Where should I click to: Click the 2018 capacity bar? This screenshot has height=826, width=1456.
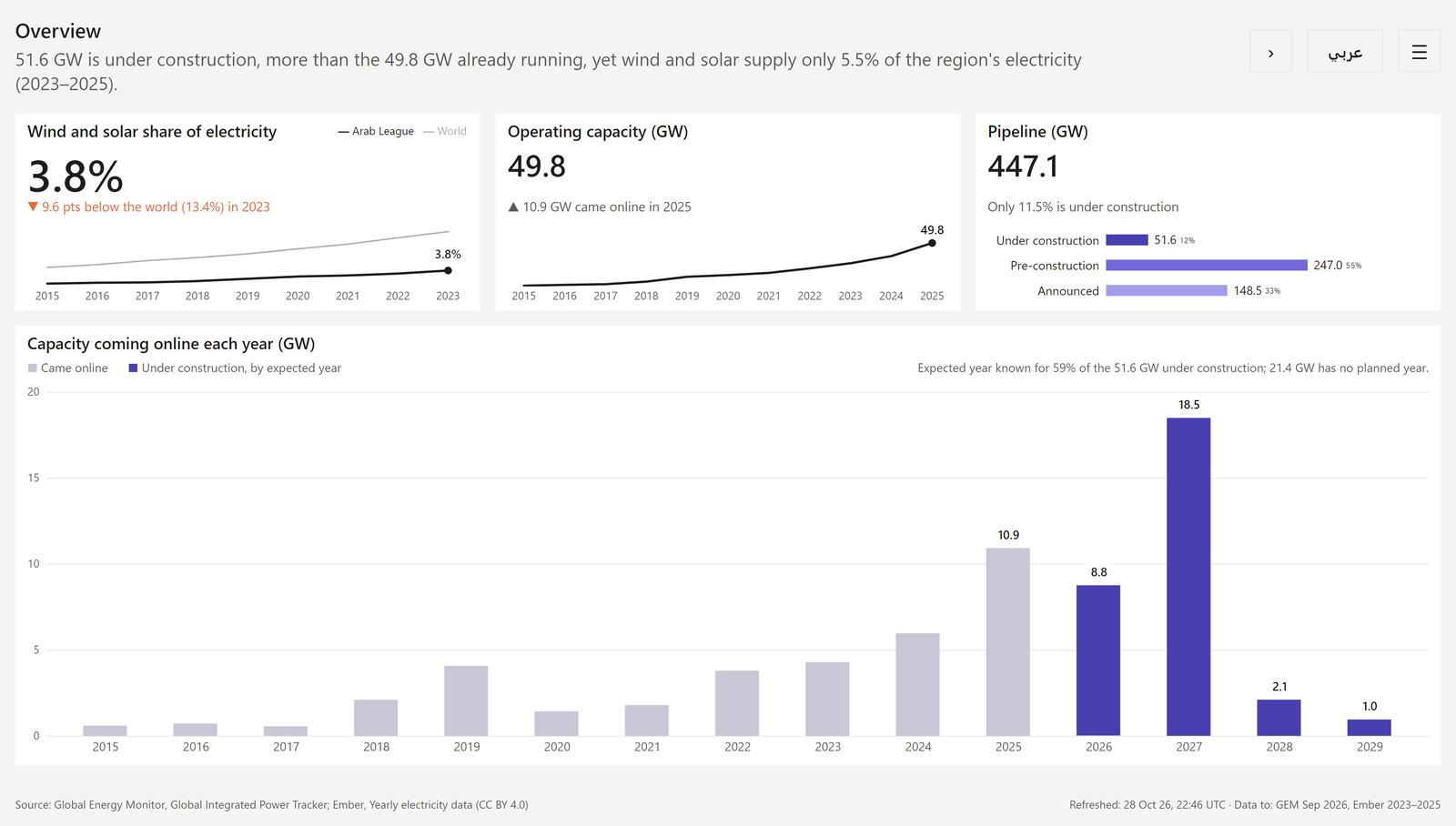(x=376, y=718)
